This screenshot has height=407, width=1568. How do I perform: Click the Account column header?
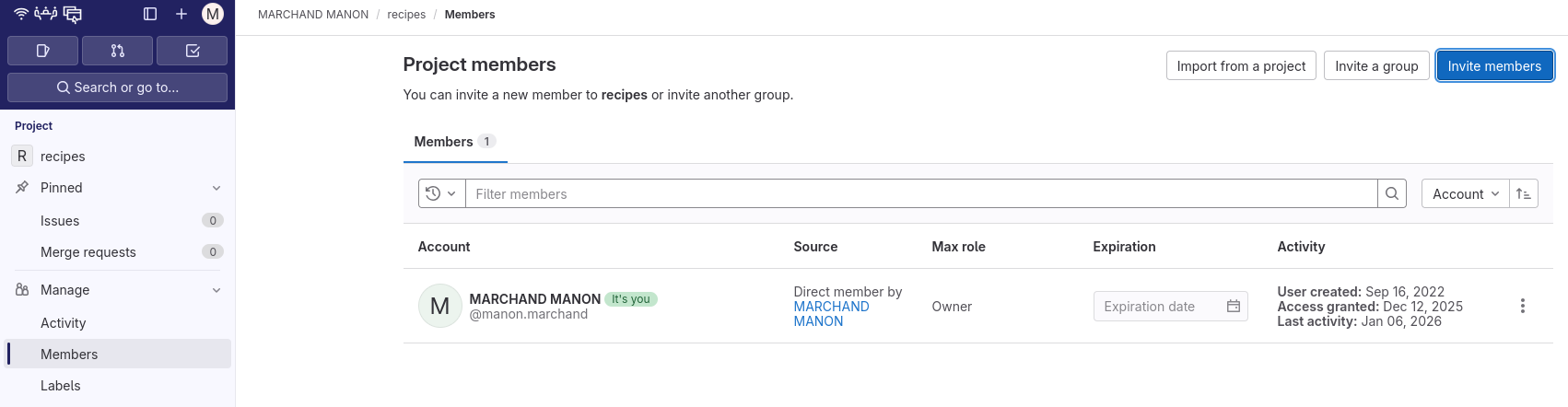pos(444,247)
